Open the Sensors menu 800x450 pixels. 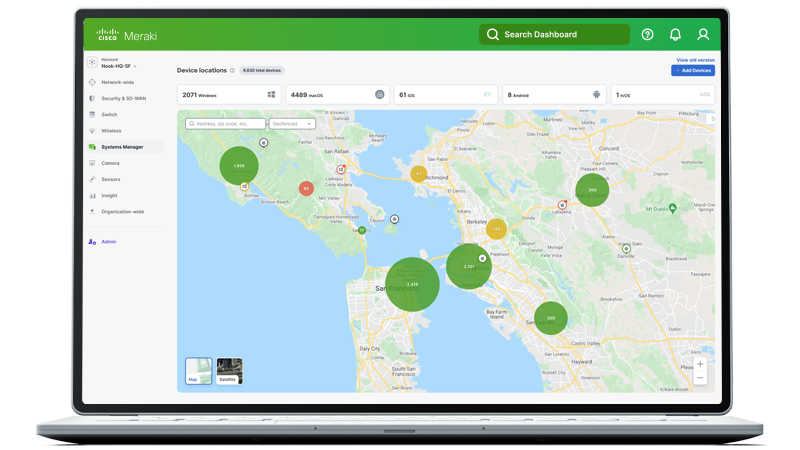tap(111, 180)
